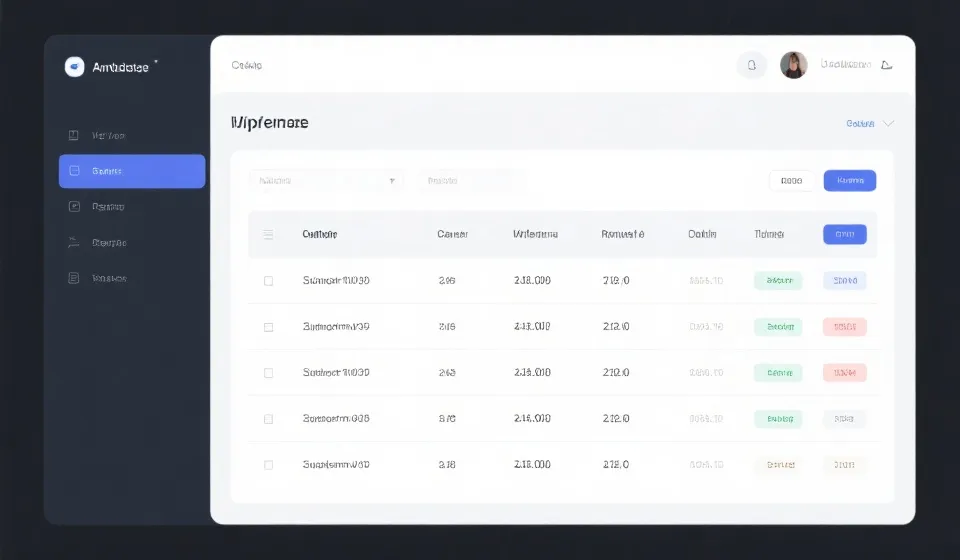Open notifications with the bell icon

(x=752, y=66)
